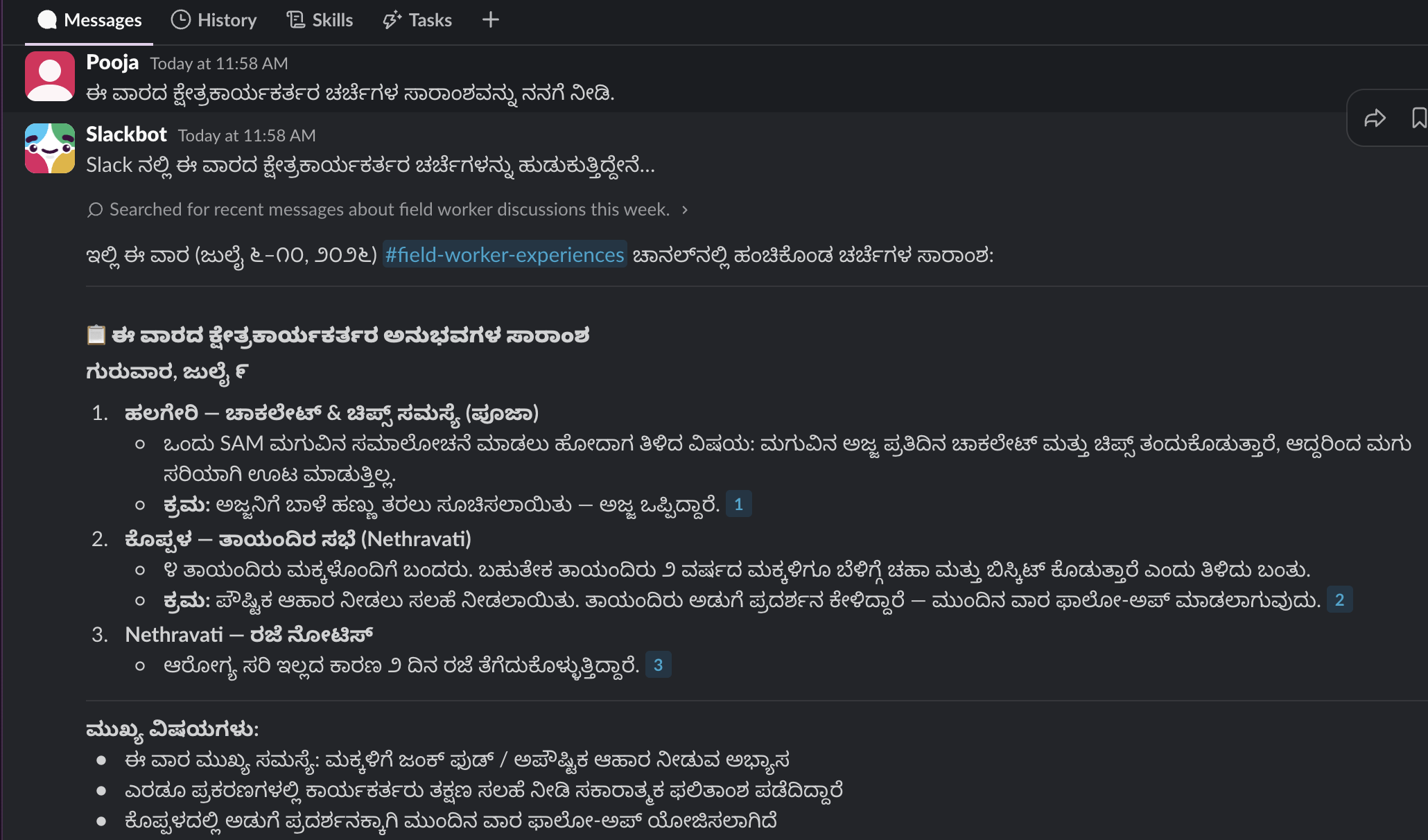The width and height of the screenshot is (1428, 840).
Task: Click the History clock icon
Action: (x=181, y=20)
